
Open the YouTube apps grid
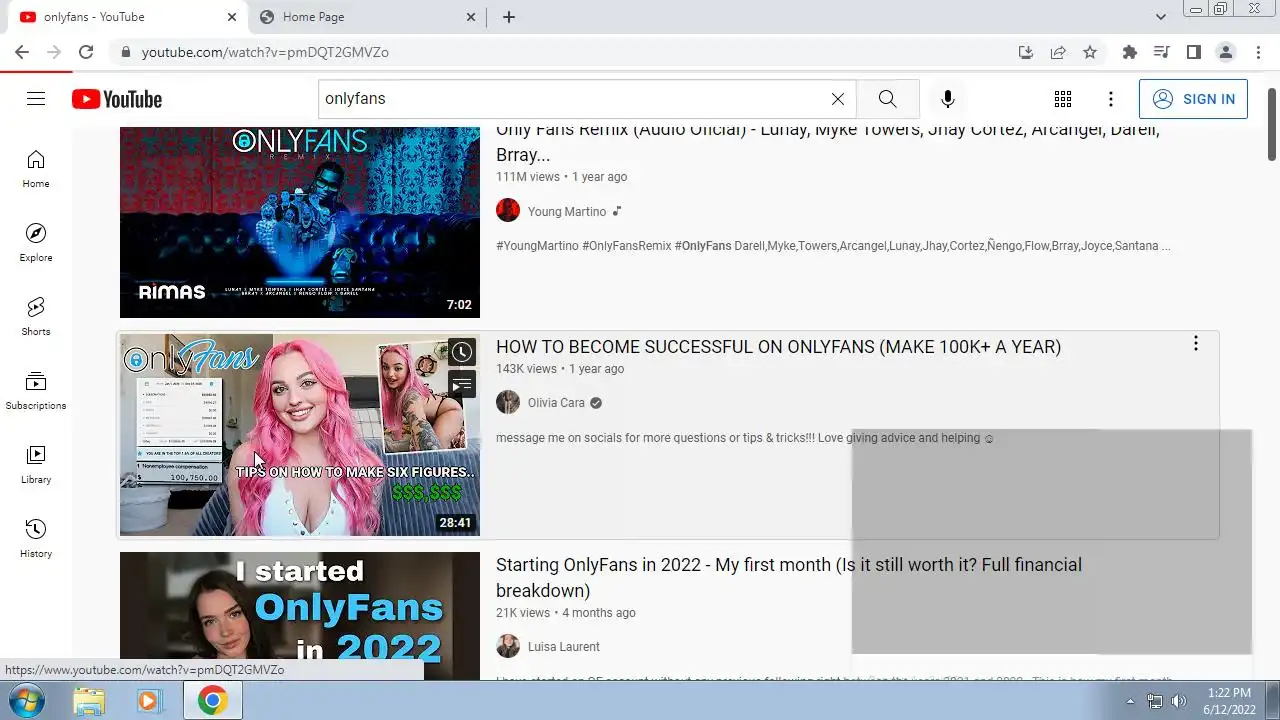[1063, 99]
